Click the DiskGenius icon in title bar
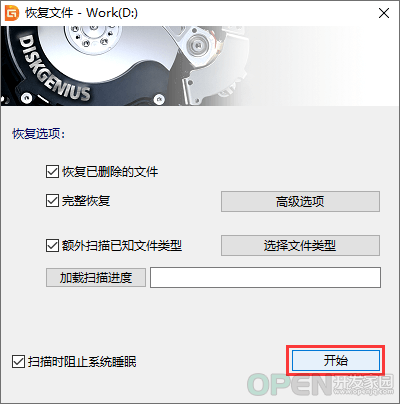This screenshot has height=404, width=400. coord(12,13)
